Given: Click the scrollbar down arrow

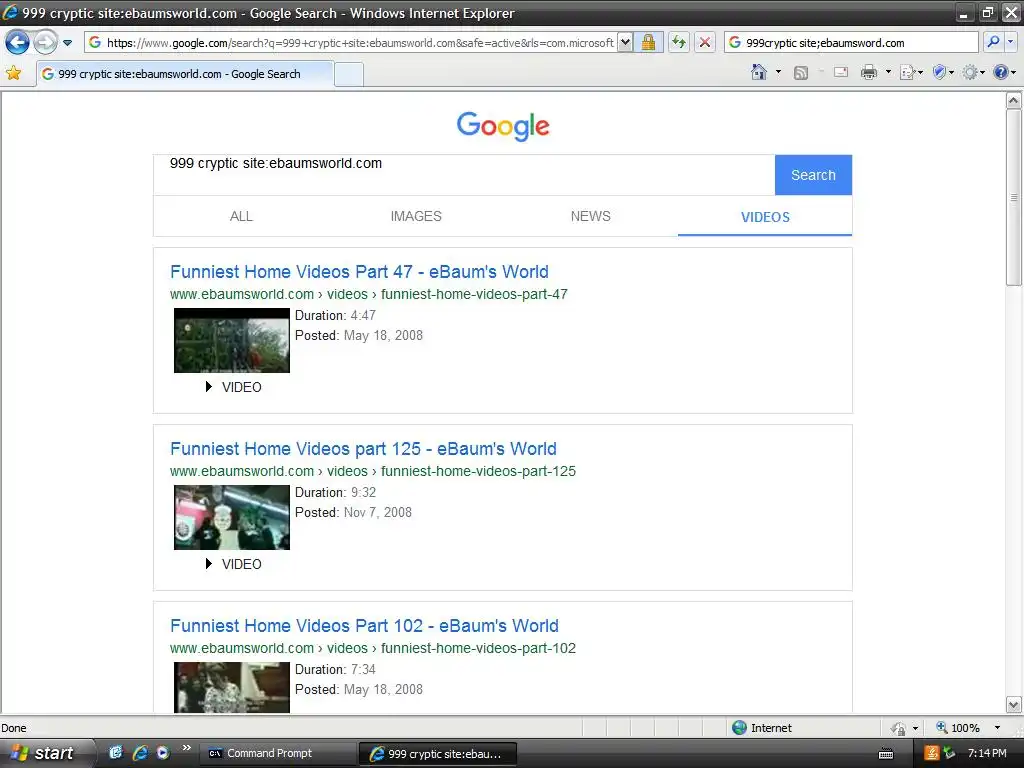Looking at the screenshot, I should point(1014,705).
